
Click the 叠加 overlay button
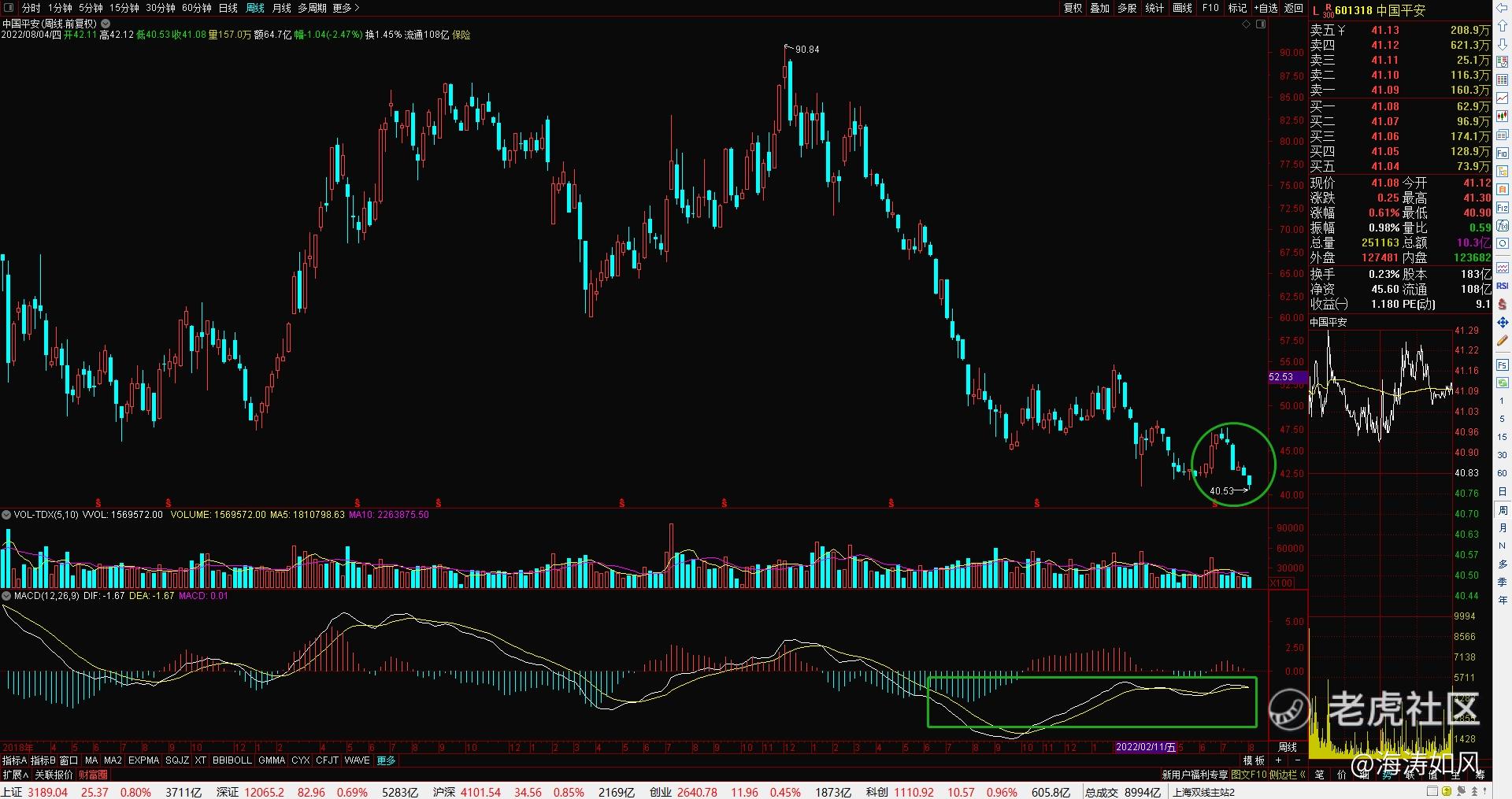(1100, 8)
